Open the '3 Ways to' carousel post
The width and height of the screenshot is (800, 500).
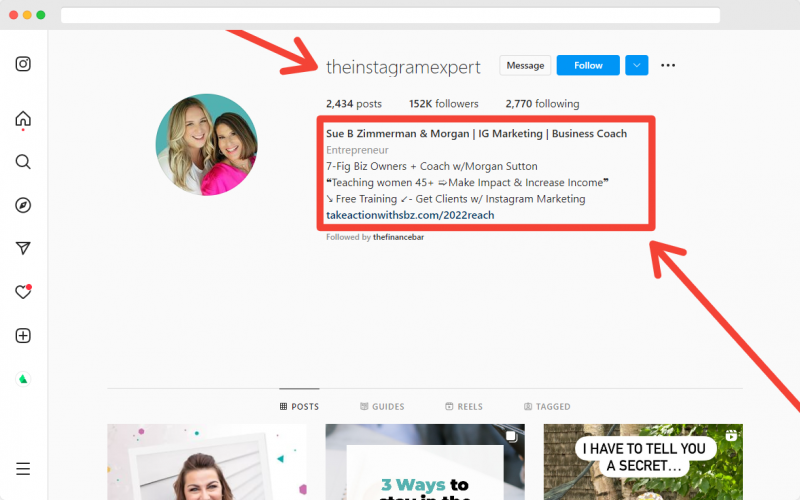425,462
